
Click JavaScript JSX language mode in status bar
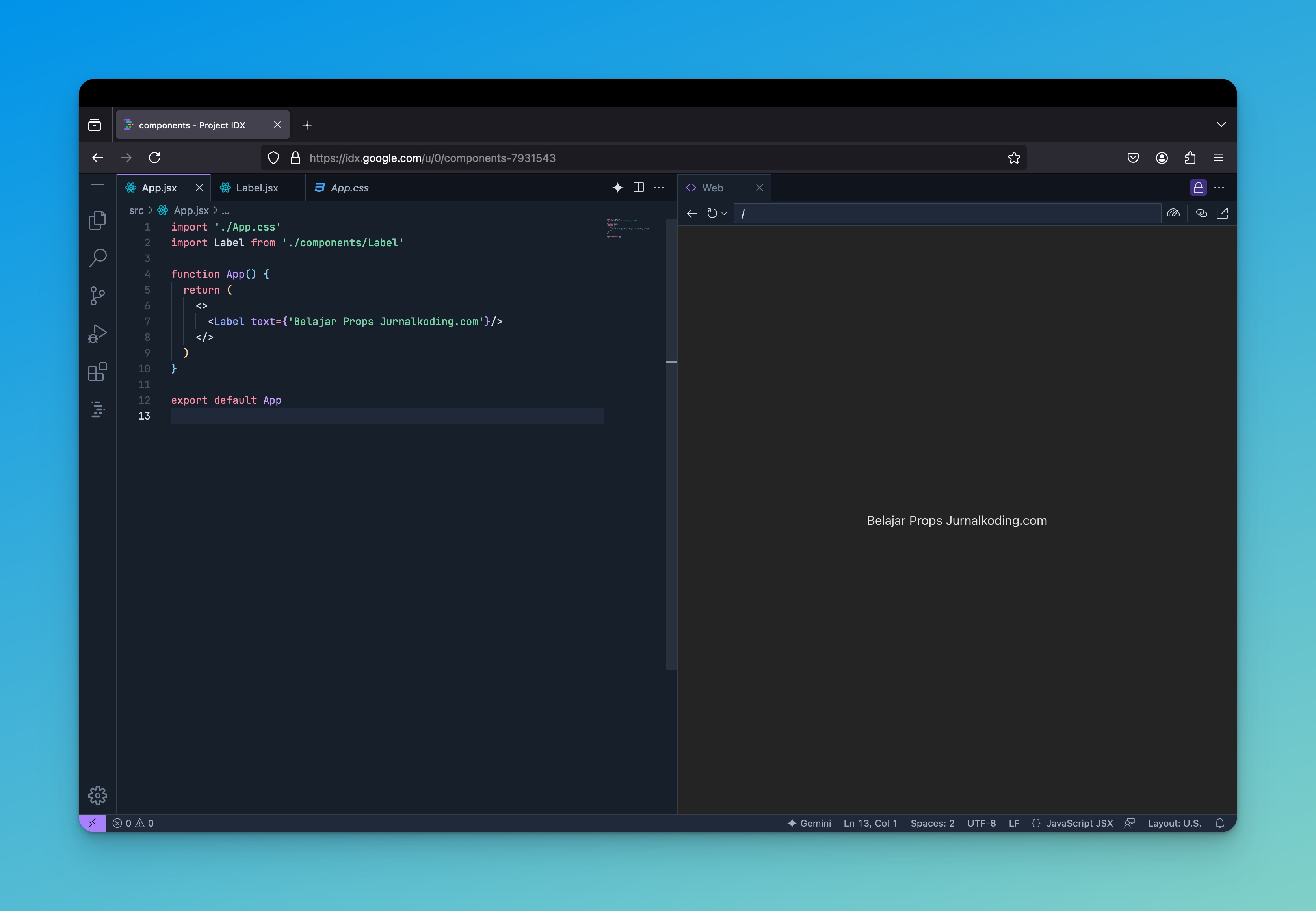coord(1078,823)
